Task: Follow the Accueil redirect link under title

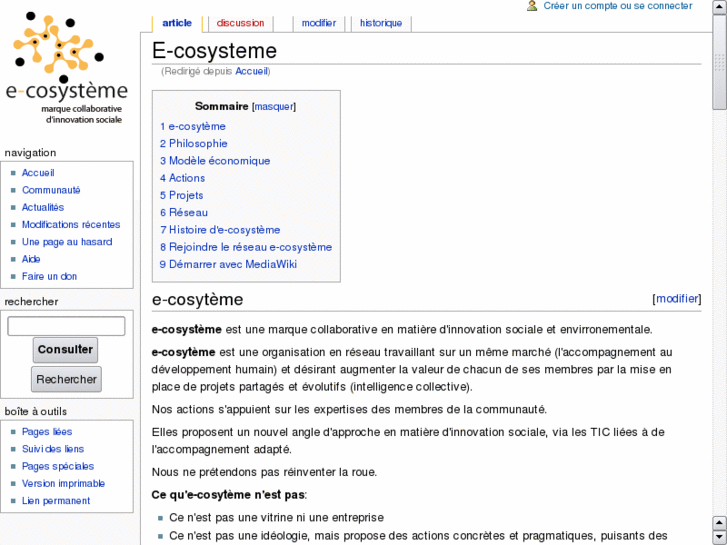Action: (x=251, y=71)
